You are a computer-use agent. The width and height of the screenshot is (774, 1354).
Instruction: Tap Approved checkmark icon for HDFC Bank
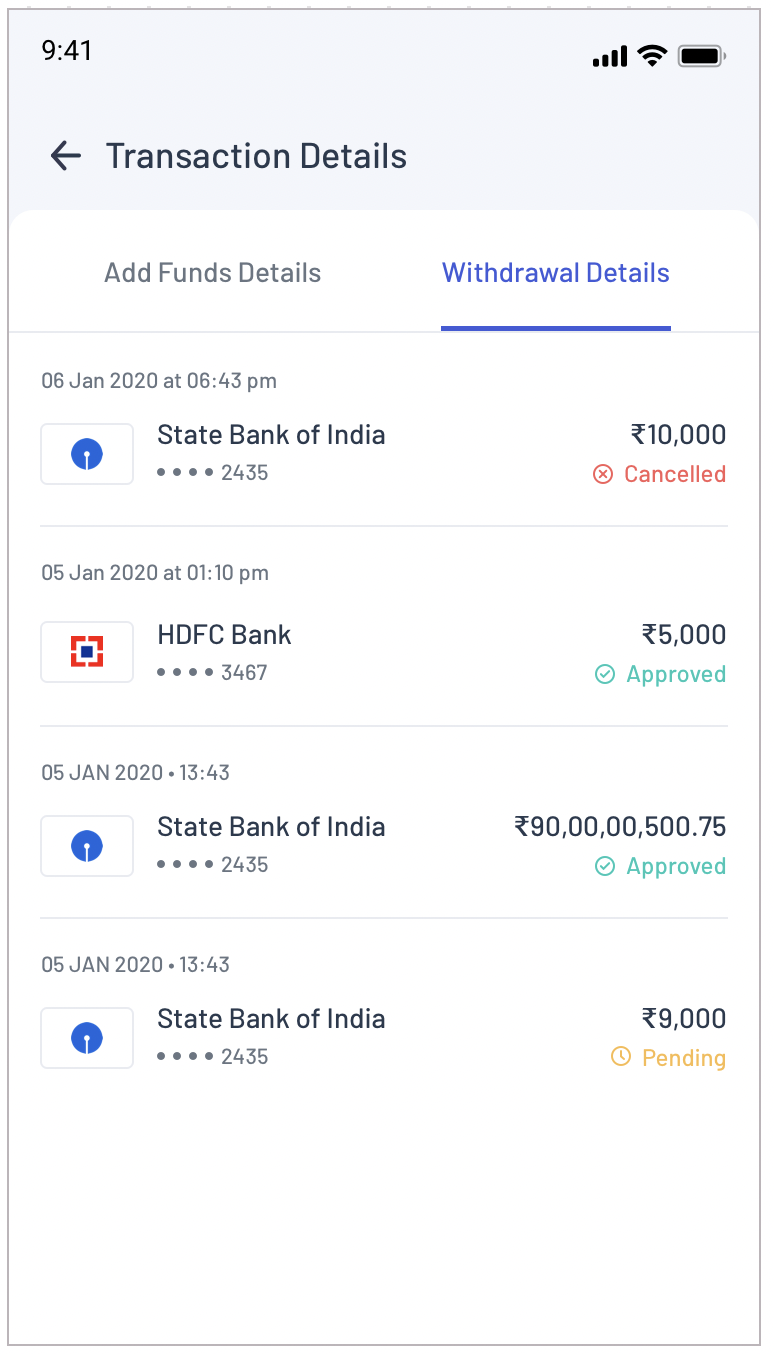pyautogui.click(x=605, y=674)
